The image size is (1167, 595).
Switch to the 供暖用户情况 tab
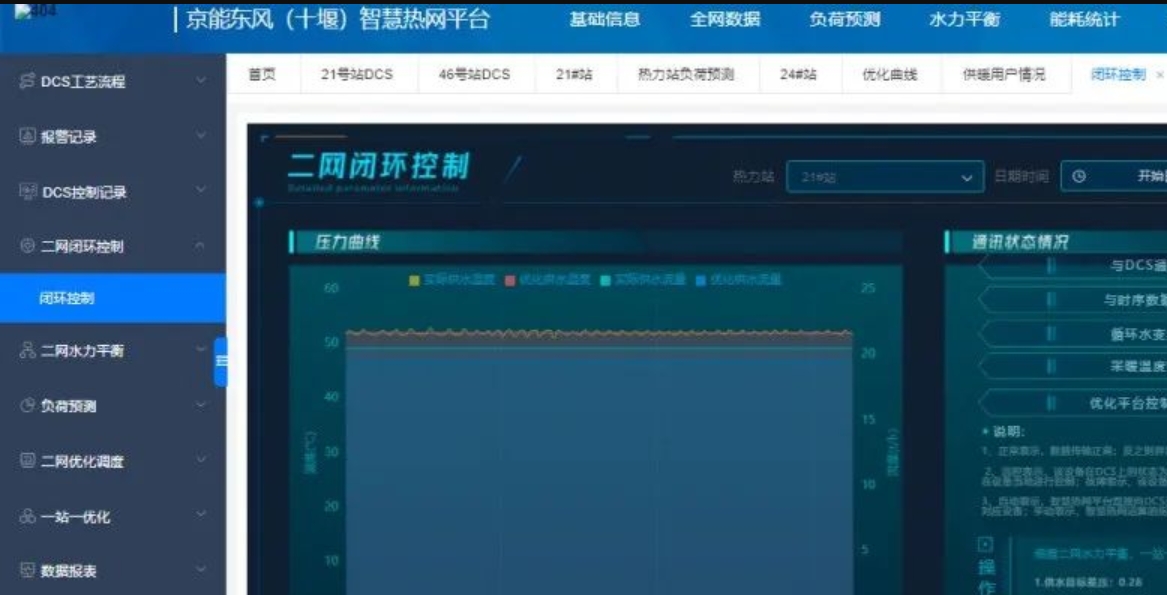1003,74
